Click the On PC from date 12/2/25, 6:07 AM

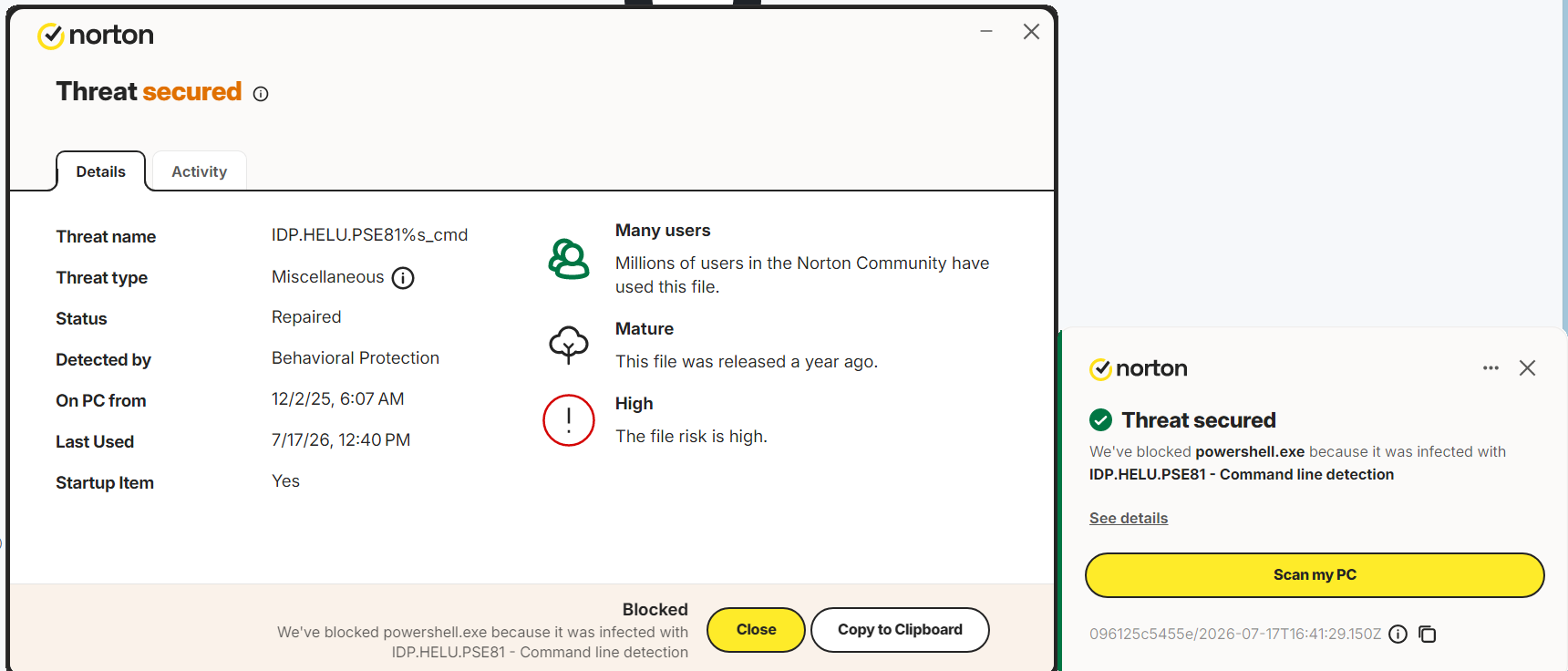pyautogui.click(x=338, y=399)
